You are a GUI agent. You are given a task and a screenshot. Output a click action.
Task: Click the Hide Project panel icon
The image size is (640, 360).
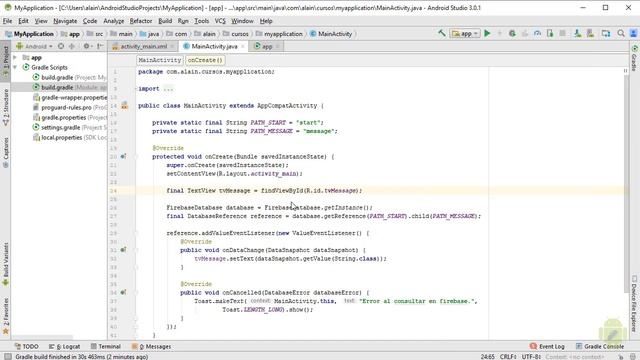click(x=100, y=46)
